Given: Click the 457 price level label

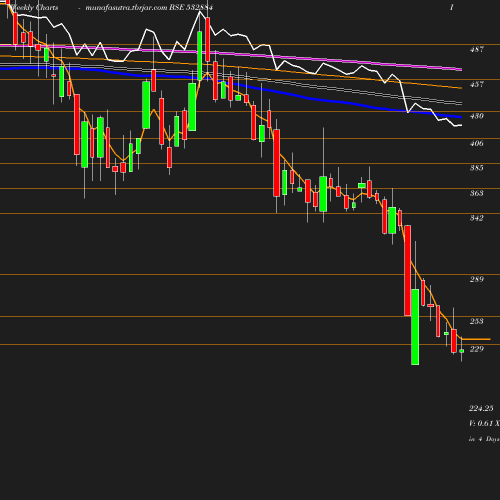Looking at the screenshot, I should (x=477, y=84).
